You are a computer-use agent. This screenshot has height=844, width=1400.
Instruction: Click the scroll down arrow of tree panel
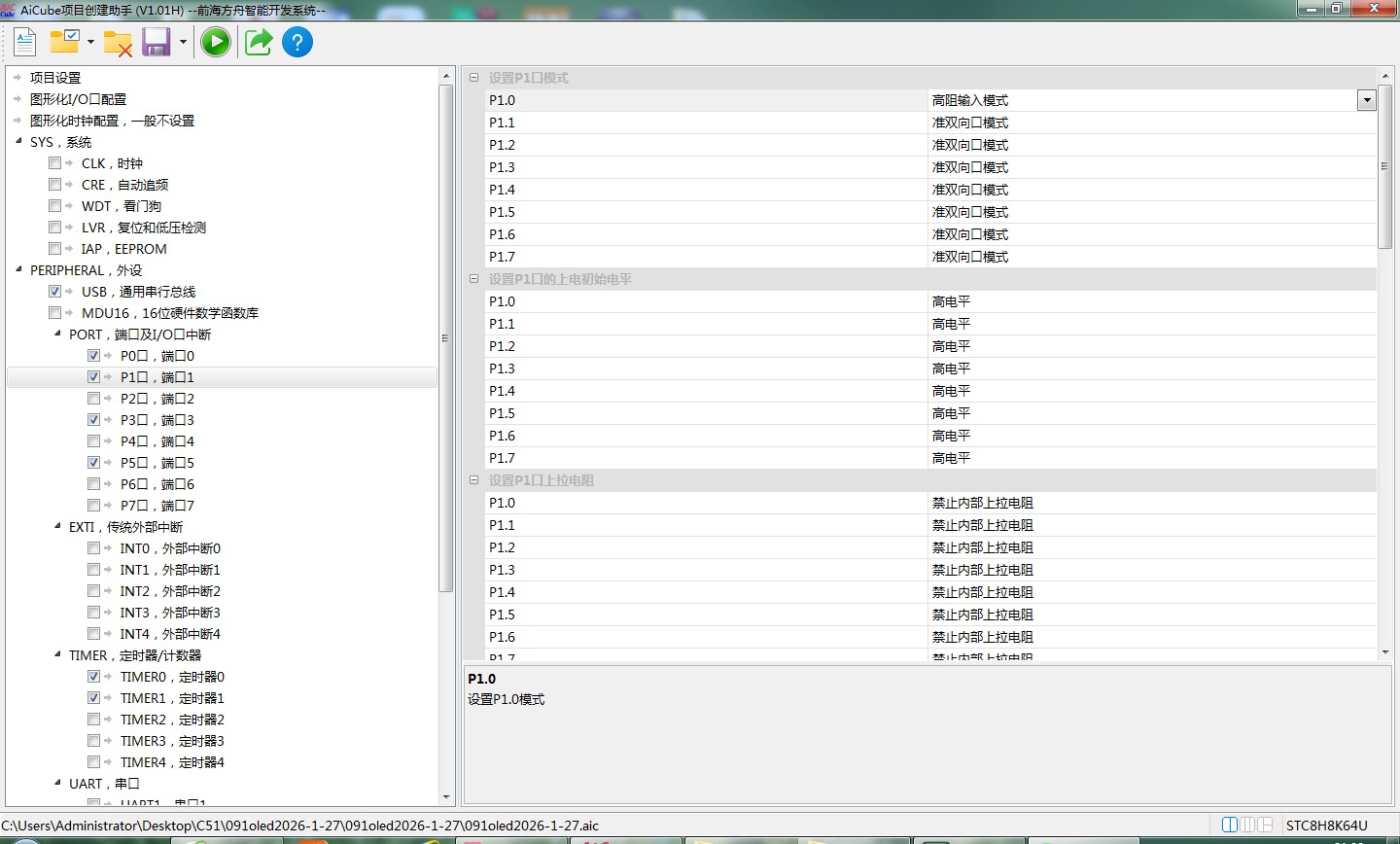pos(446,797)
